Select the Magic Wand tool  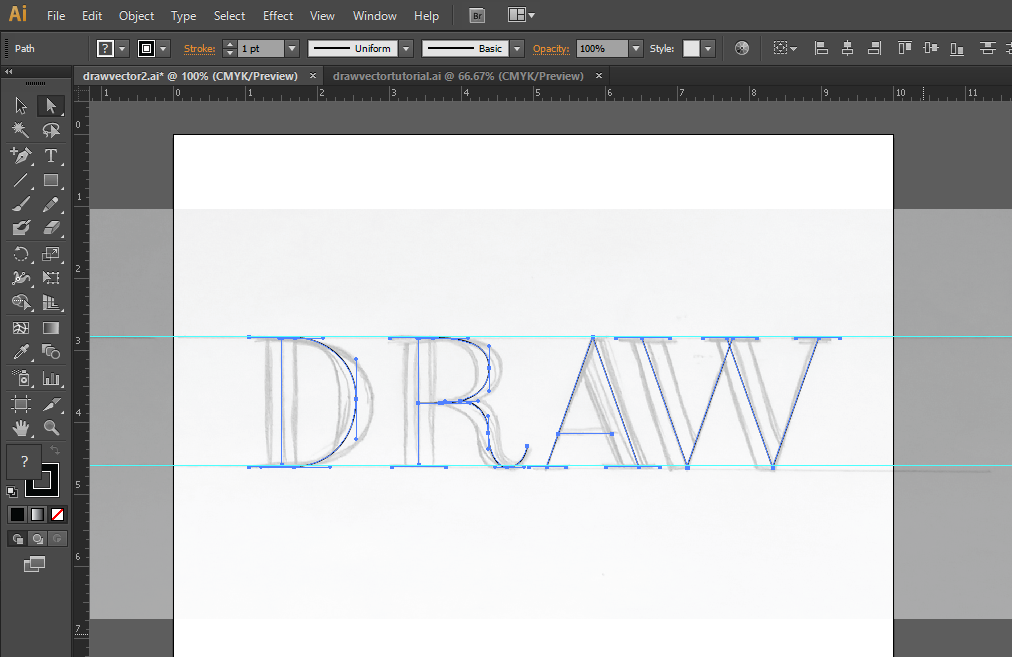pyautogui.click(x=21, y=130)
